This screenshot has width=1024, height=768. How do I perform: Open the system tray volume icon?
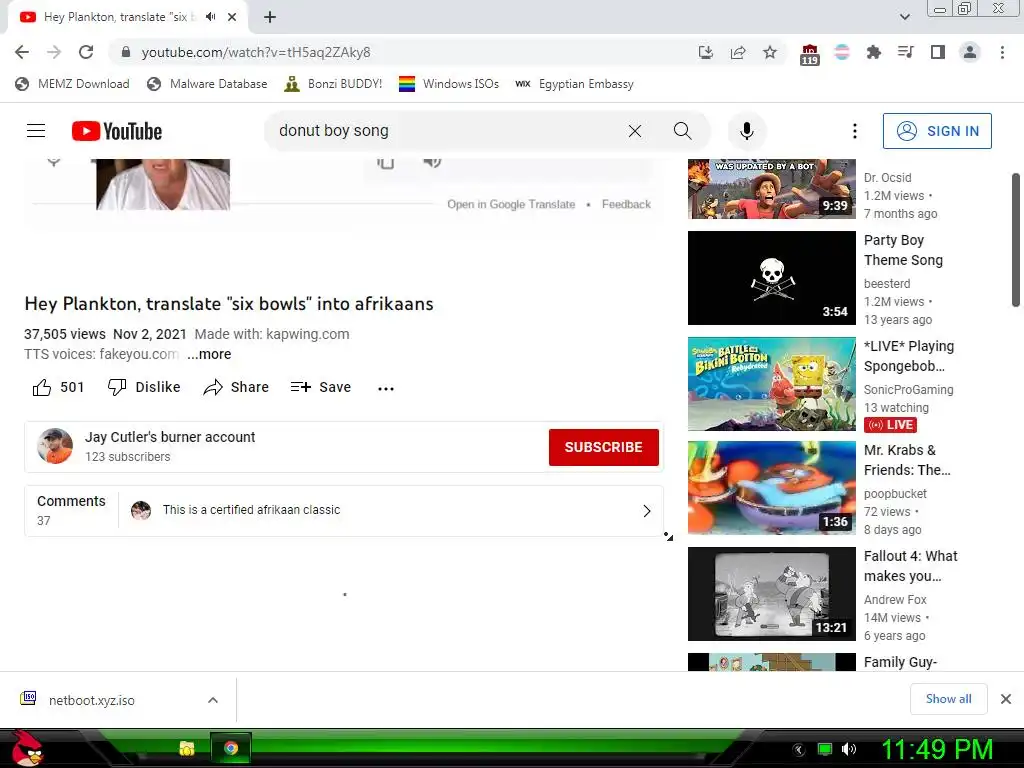coord(849,749)
